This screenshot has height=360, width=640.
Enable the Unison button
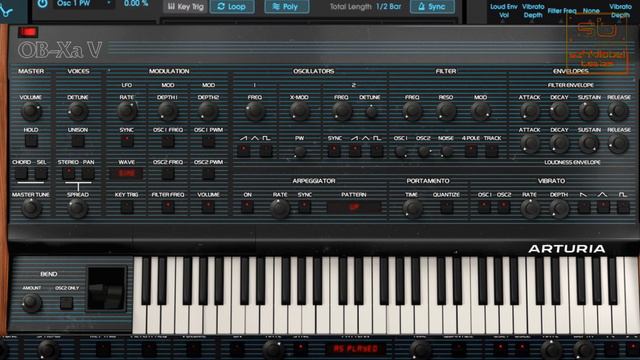(x=78, y=141)
